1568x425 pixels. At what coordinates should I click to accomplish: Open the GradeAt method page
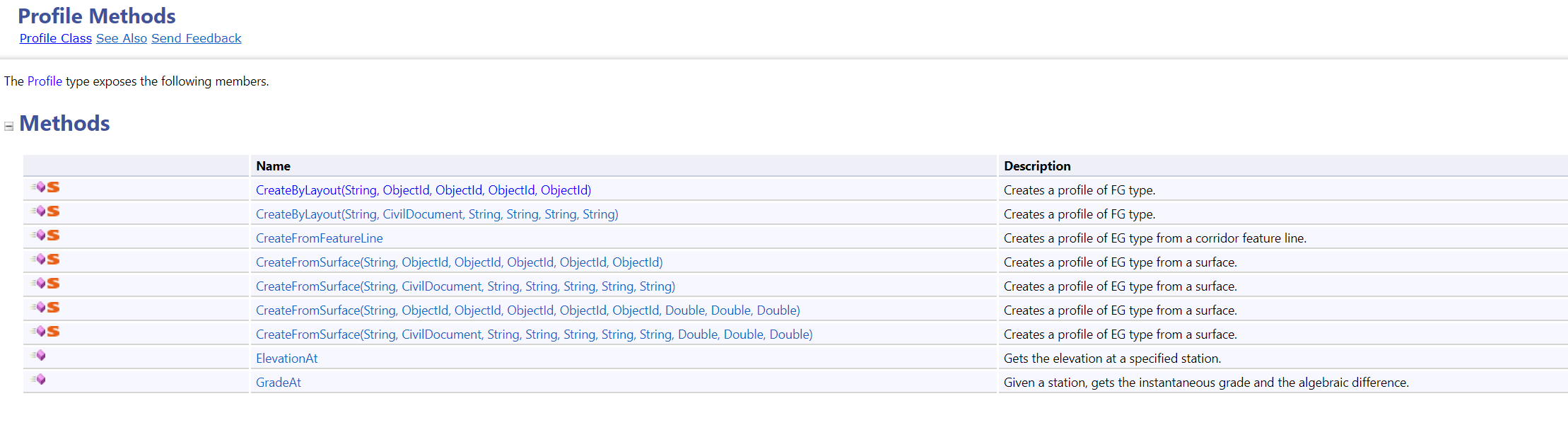(278, 383)
